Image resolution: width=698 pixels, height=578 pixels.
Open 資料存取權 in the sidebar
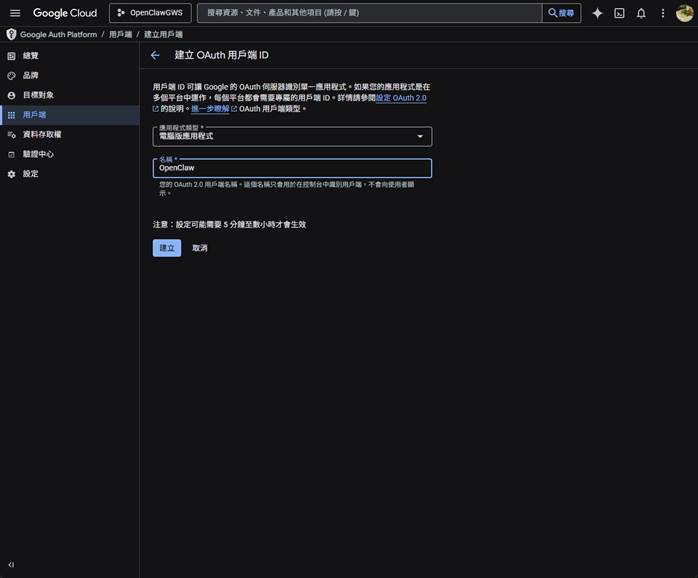coord(41,134)
